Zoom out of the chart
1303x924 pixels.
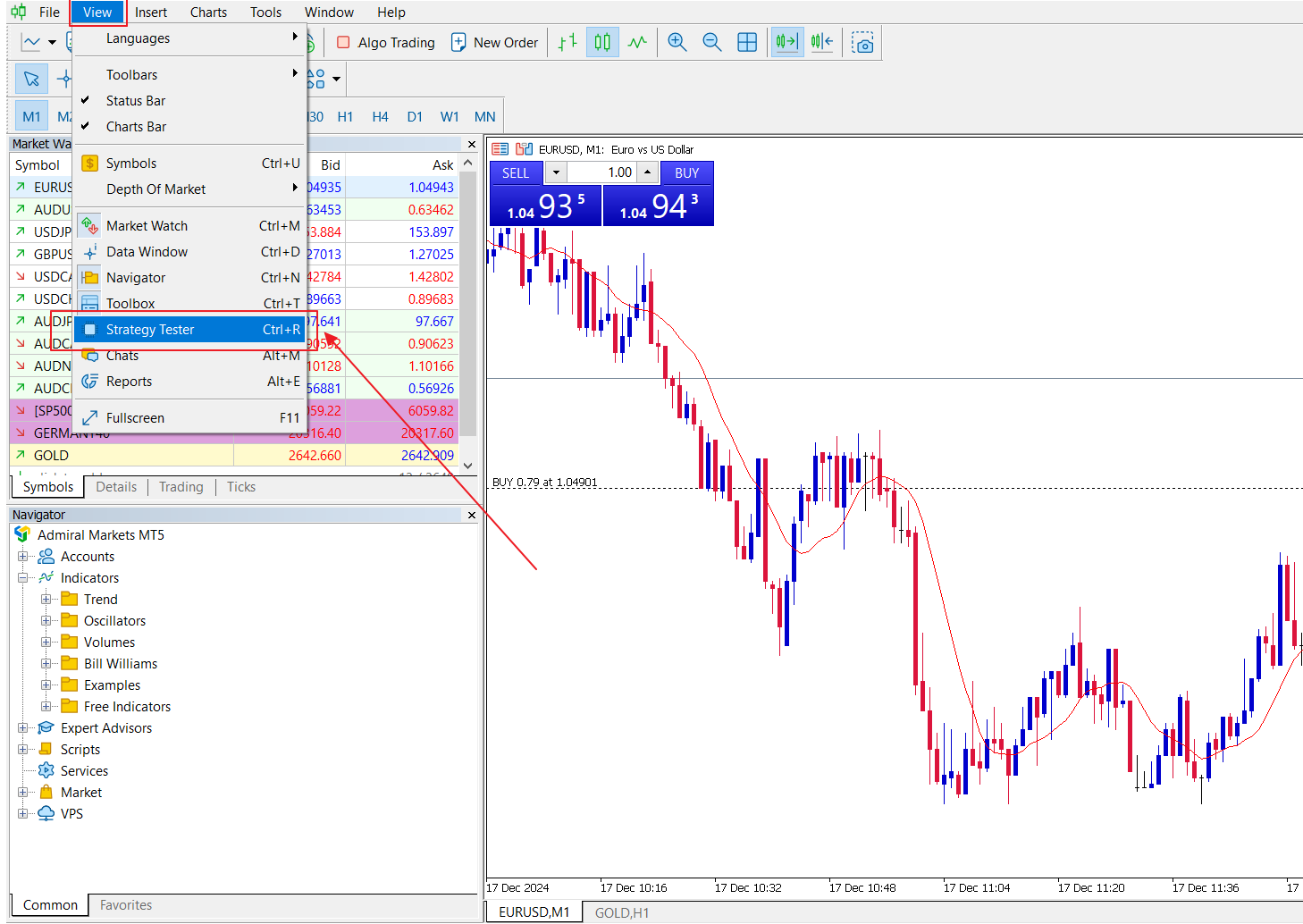click(x=712, y=43)
